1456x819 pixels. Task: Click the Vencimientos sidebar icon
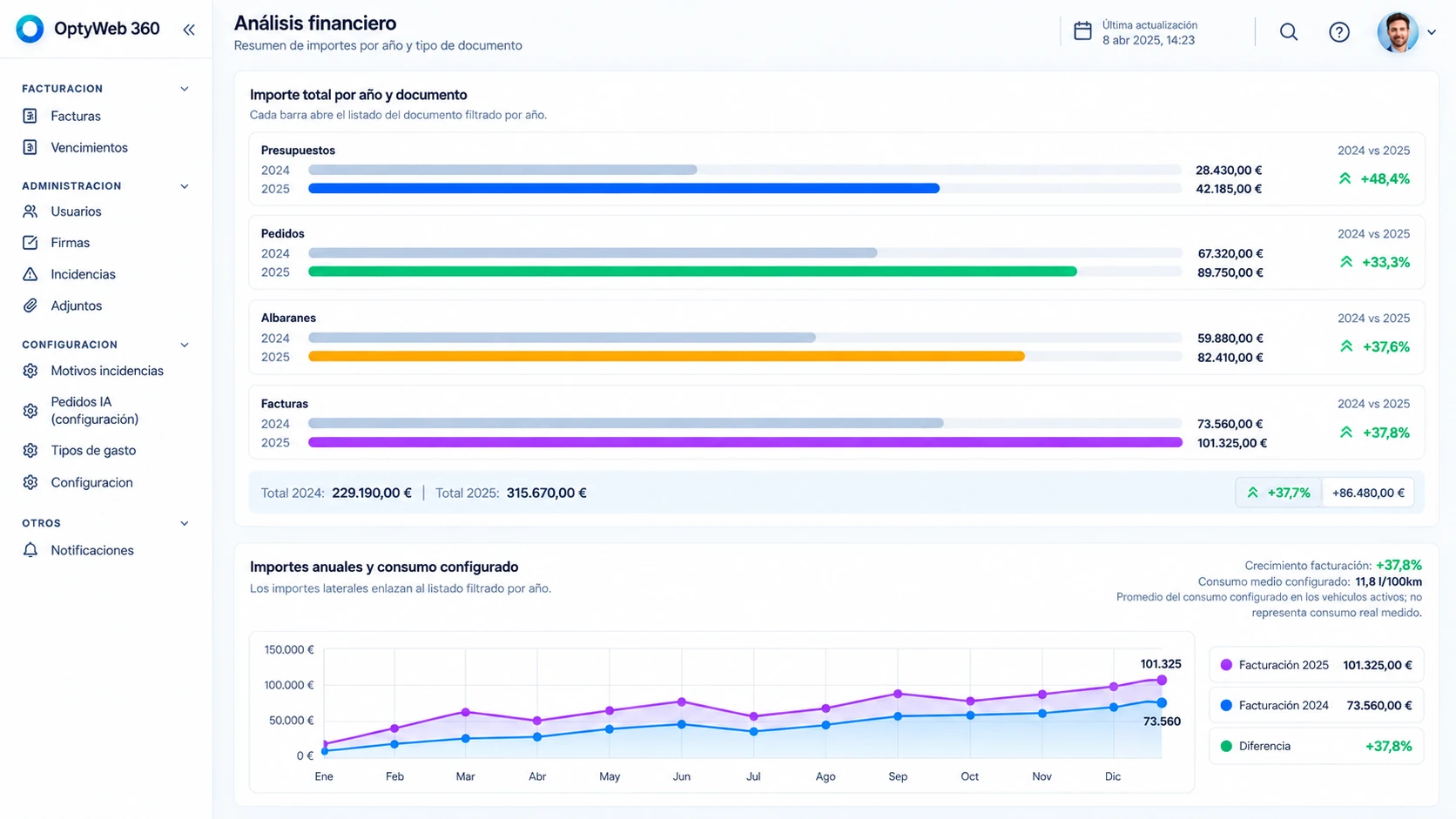pyautogui.click(x=30, y=147)
